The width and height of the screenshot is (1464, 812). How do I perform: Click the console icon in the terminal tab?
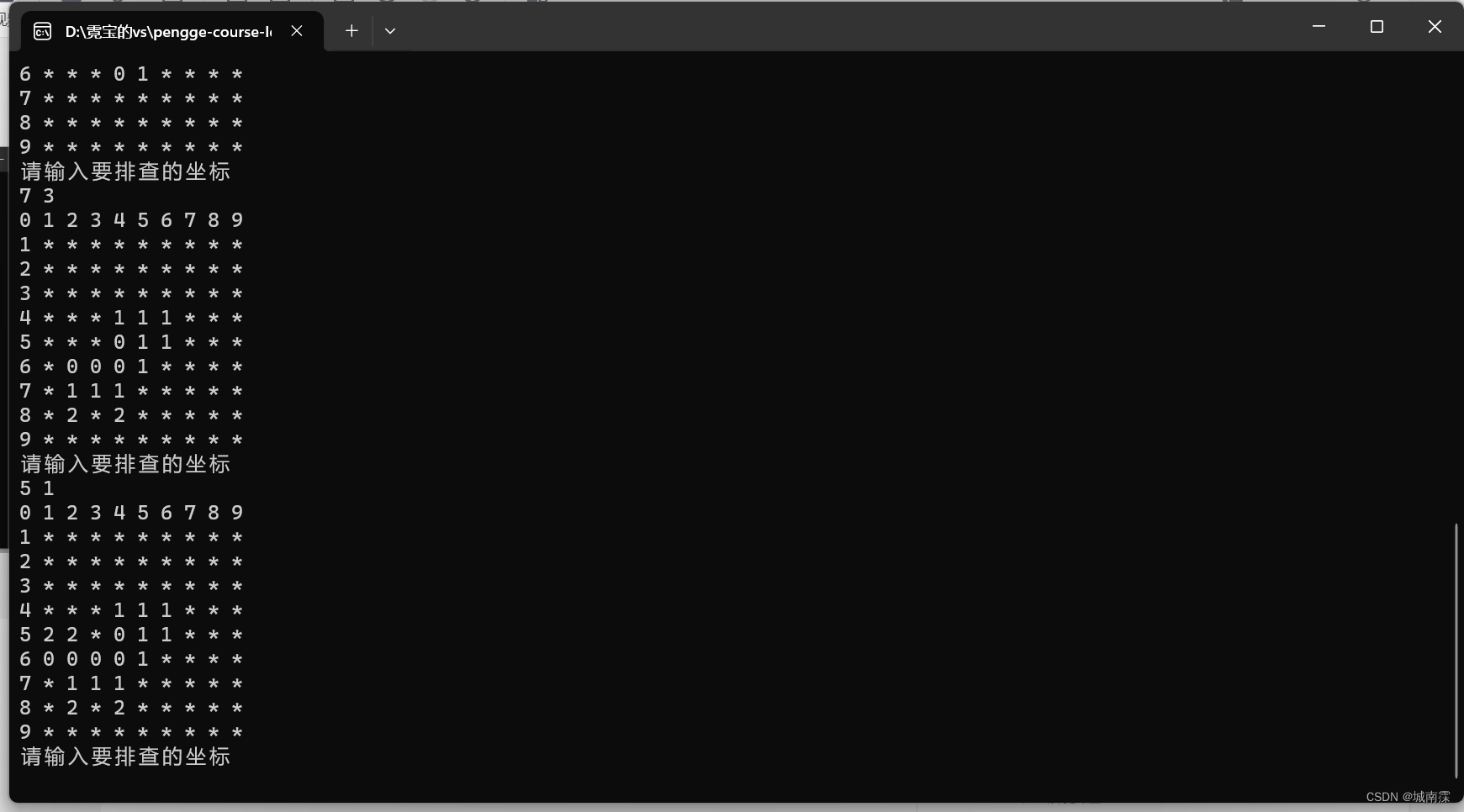tap(42, 32)
